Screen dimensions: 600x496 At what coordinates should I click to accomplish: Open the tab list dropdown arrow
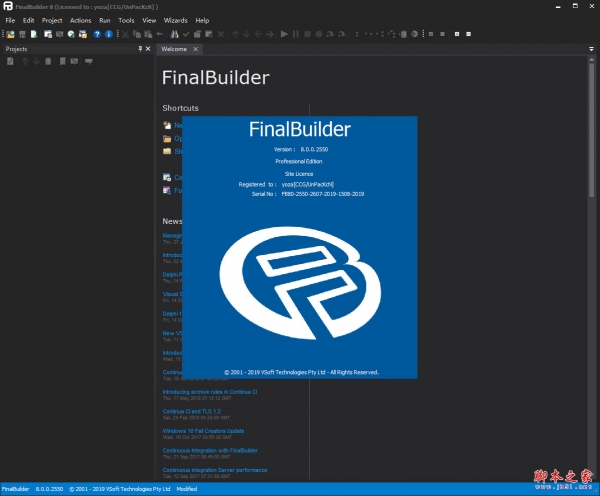click(x=591, y=49)
